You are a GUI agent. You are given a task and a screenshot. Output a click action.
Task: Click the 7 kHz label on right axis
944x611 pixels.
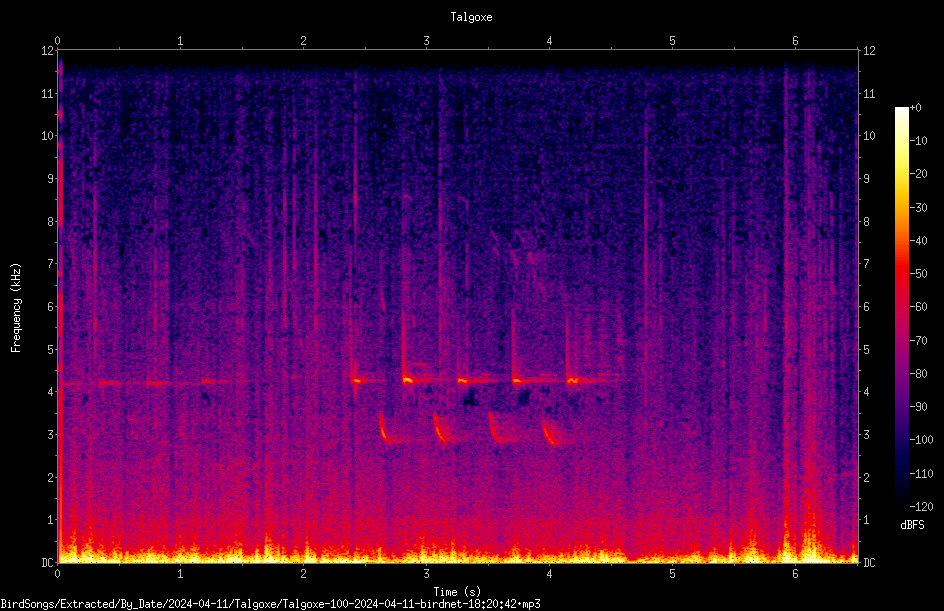pos(867,264)
